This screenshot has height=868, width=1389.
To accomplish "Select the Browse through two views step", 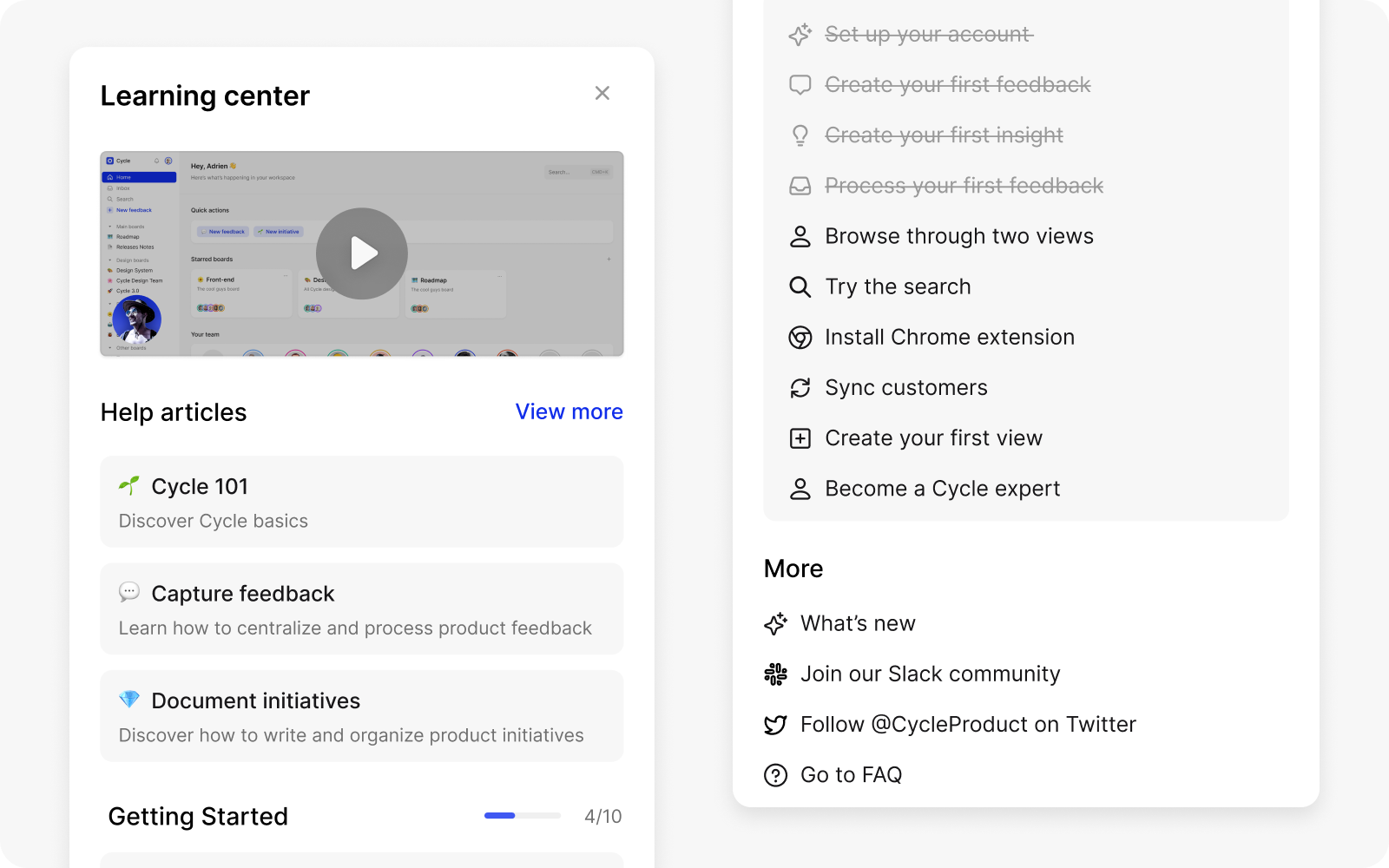I will 959,236.
